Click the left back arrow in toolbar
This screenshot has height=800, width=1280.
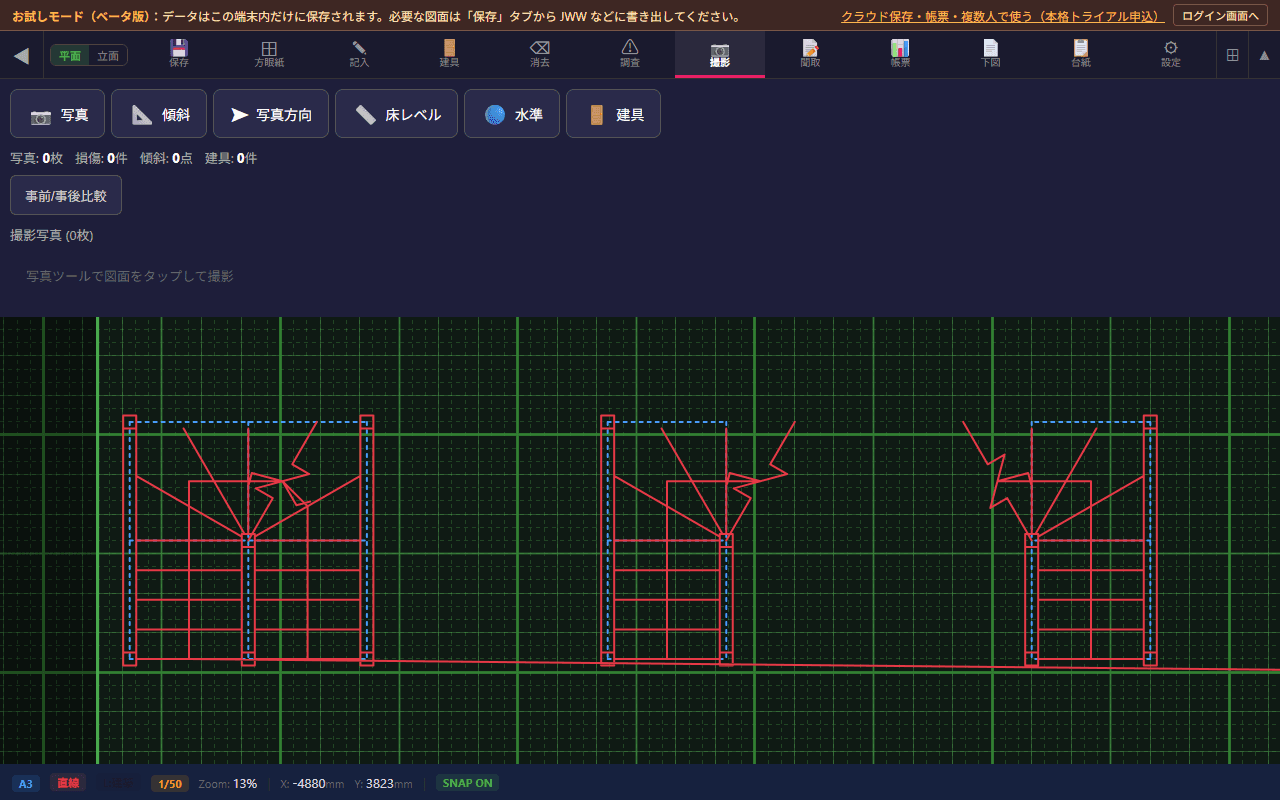pyautogui.click(x=21, y=55)
